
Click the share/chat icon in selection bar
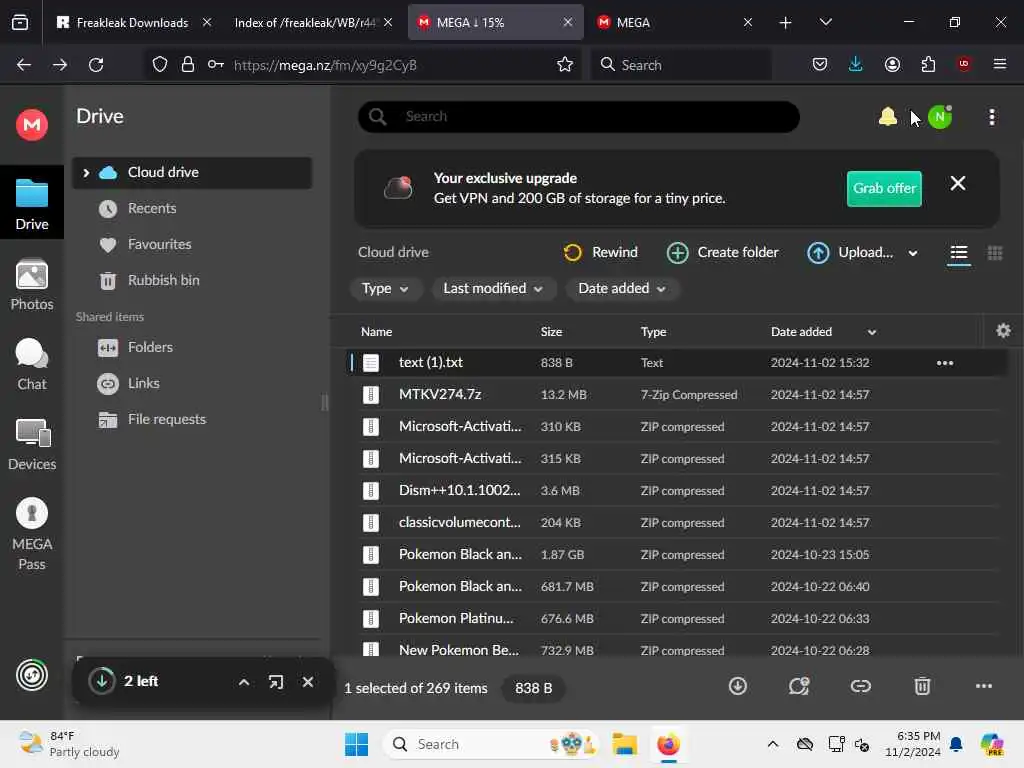click(799, 686)
